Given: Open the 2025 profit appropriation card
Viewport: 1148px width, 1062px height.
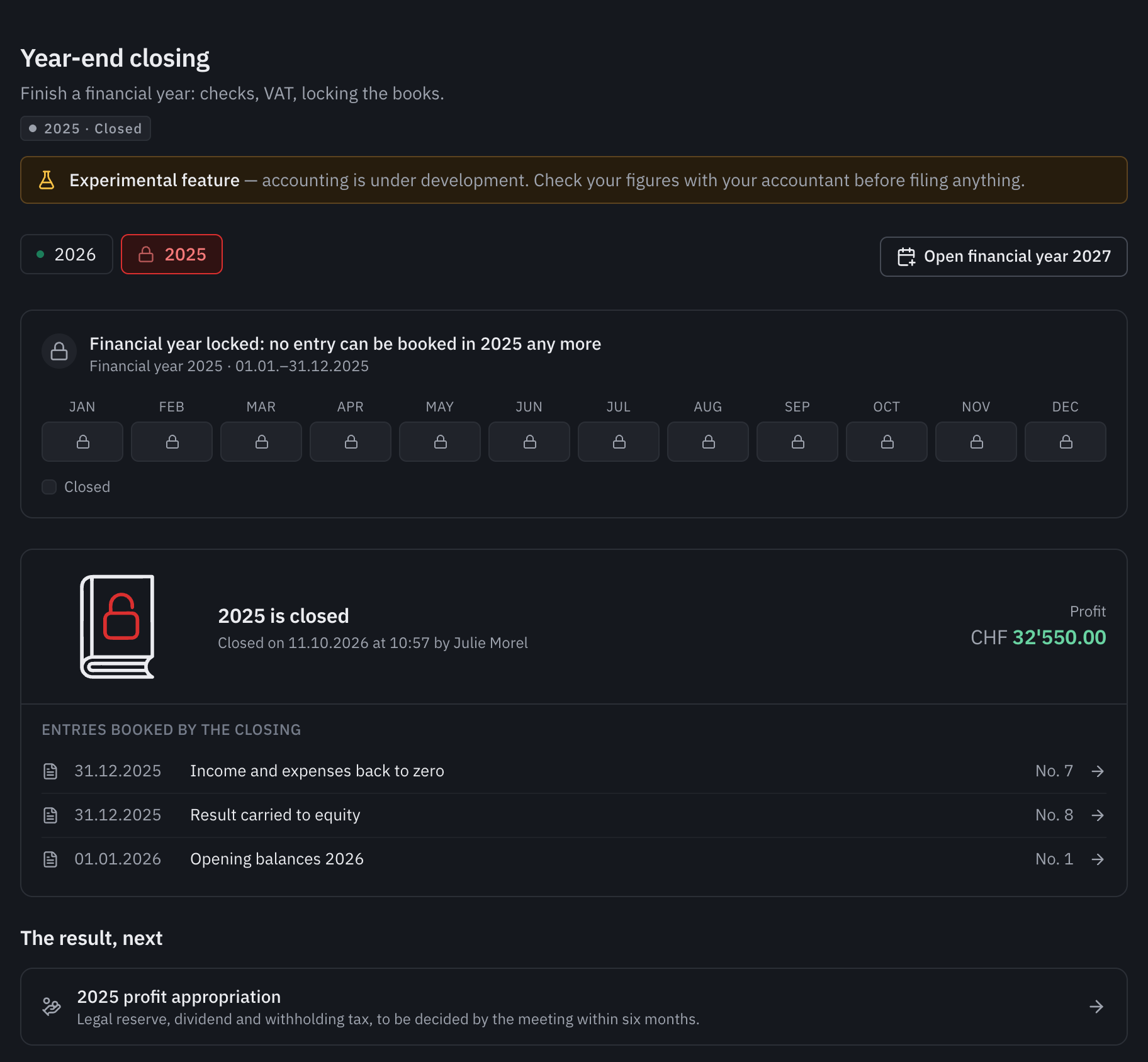Looking at the screenshot, I should coord(574,1007).
